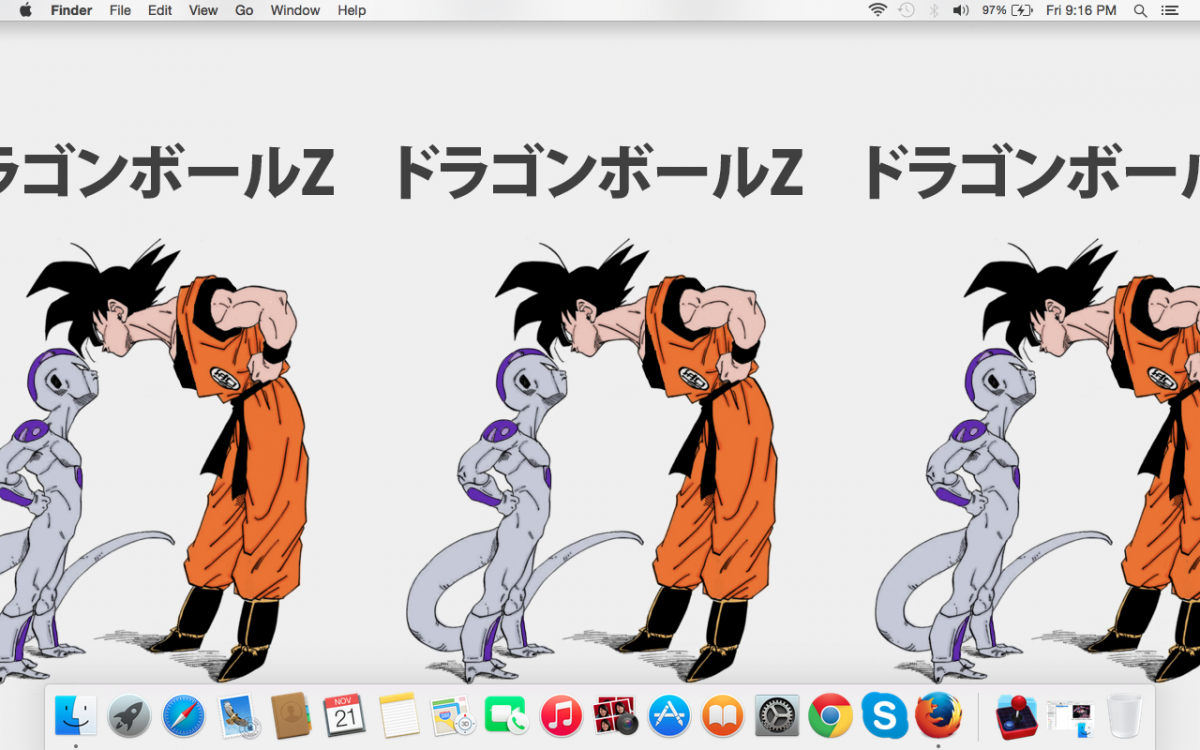Open Launchpad from the dock

pos(129,716)
